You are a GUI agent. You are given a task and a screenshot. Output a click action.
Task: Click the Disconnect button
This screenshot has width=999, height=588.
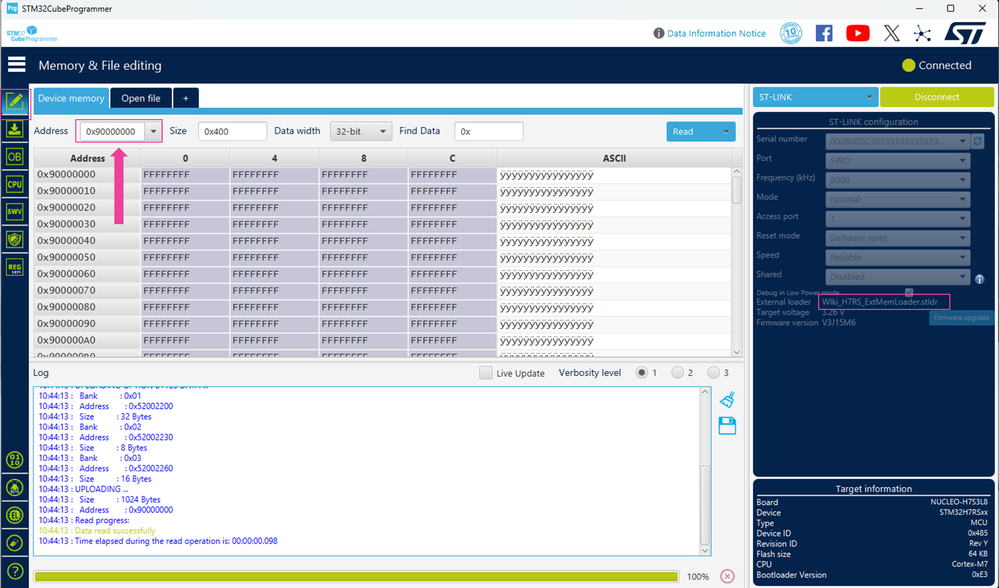click(x=937, y=97)
